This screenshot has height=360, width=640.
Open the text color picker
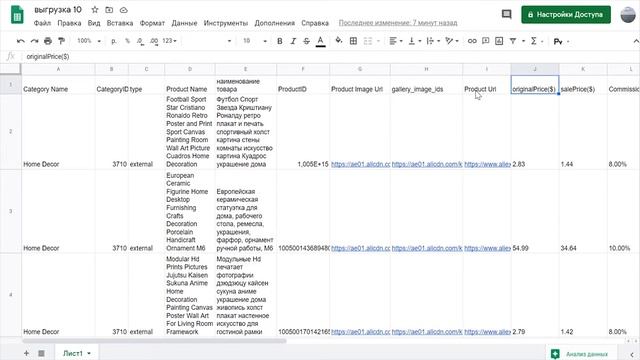pyautogui.click(x=320, y=41)
